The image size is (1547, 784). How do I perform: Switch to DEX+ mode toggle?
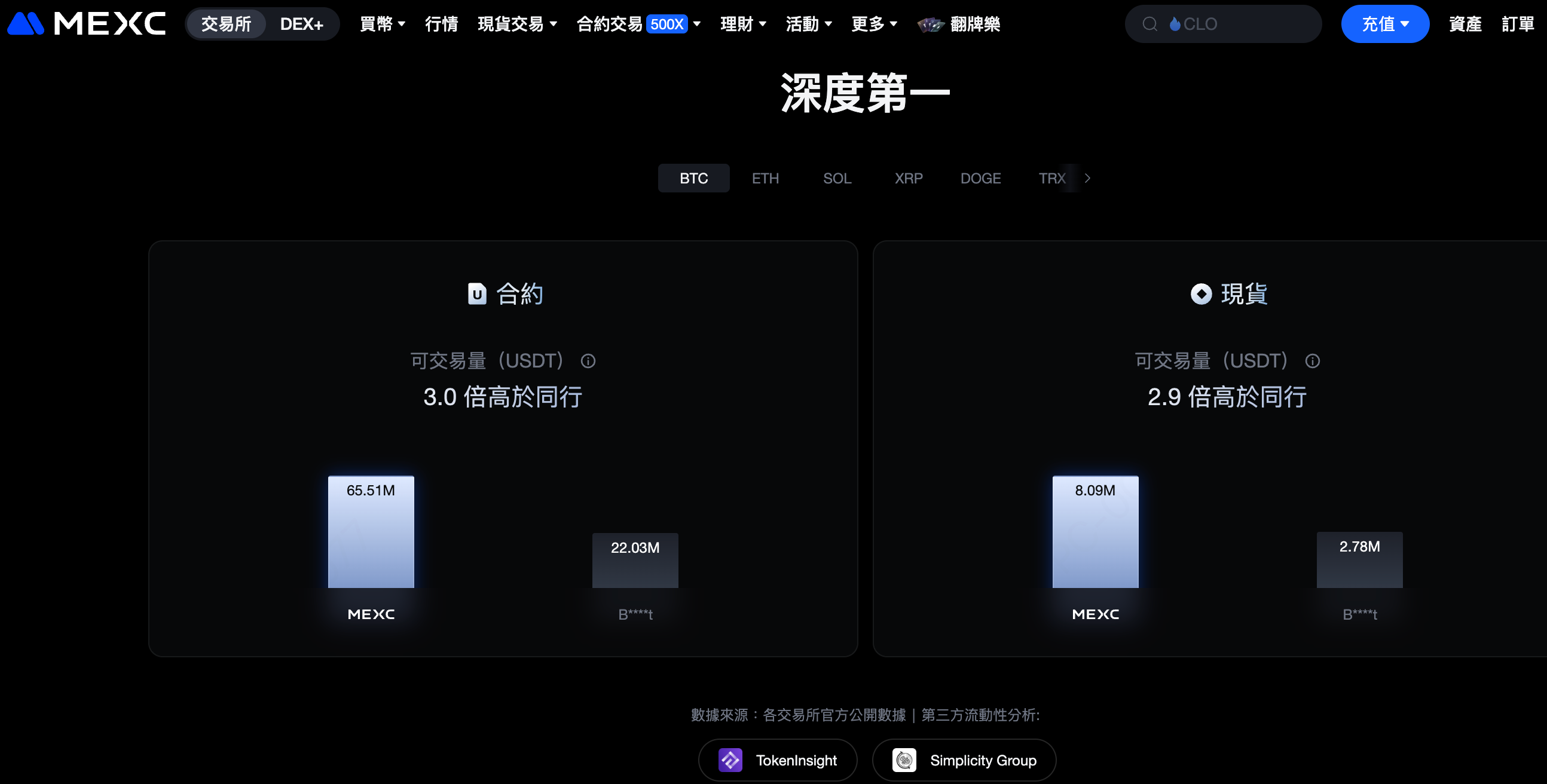click(x=301, y=24)
